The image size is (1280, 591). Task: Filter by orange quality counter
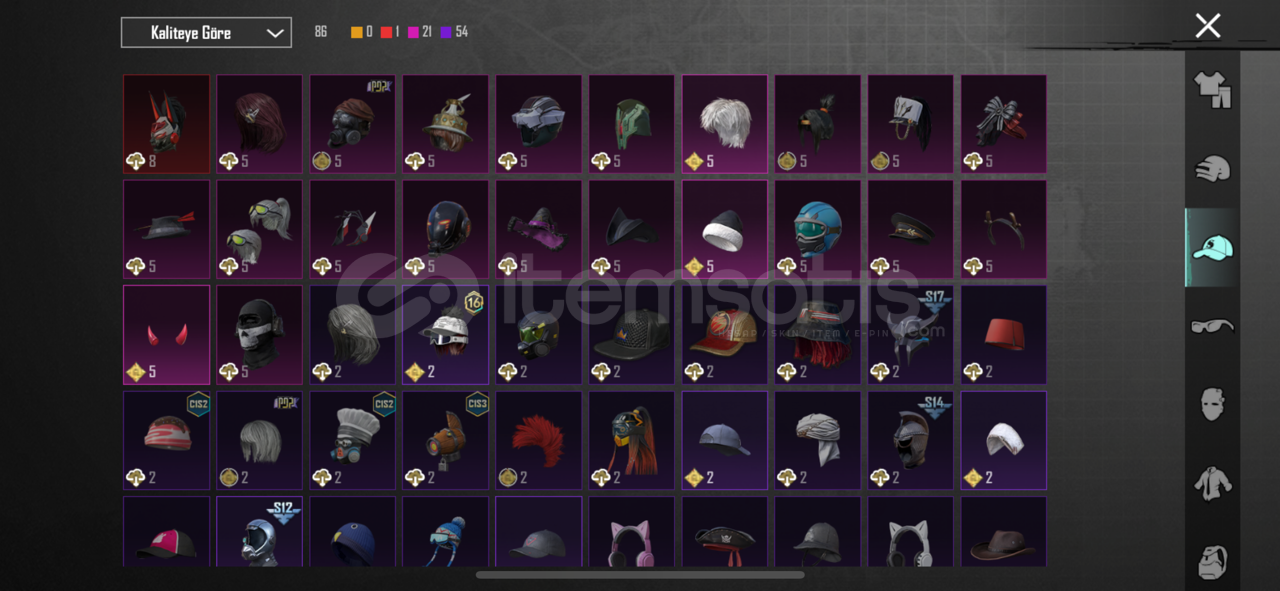point(361,32)
